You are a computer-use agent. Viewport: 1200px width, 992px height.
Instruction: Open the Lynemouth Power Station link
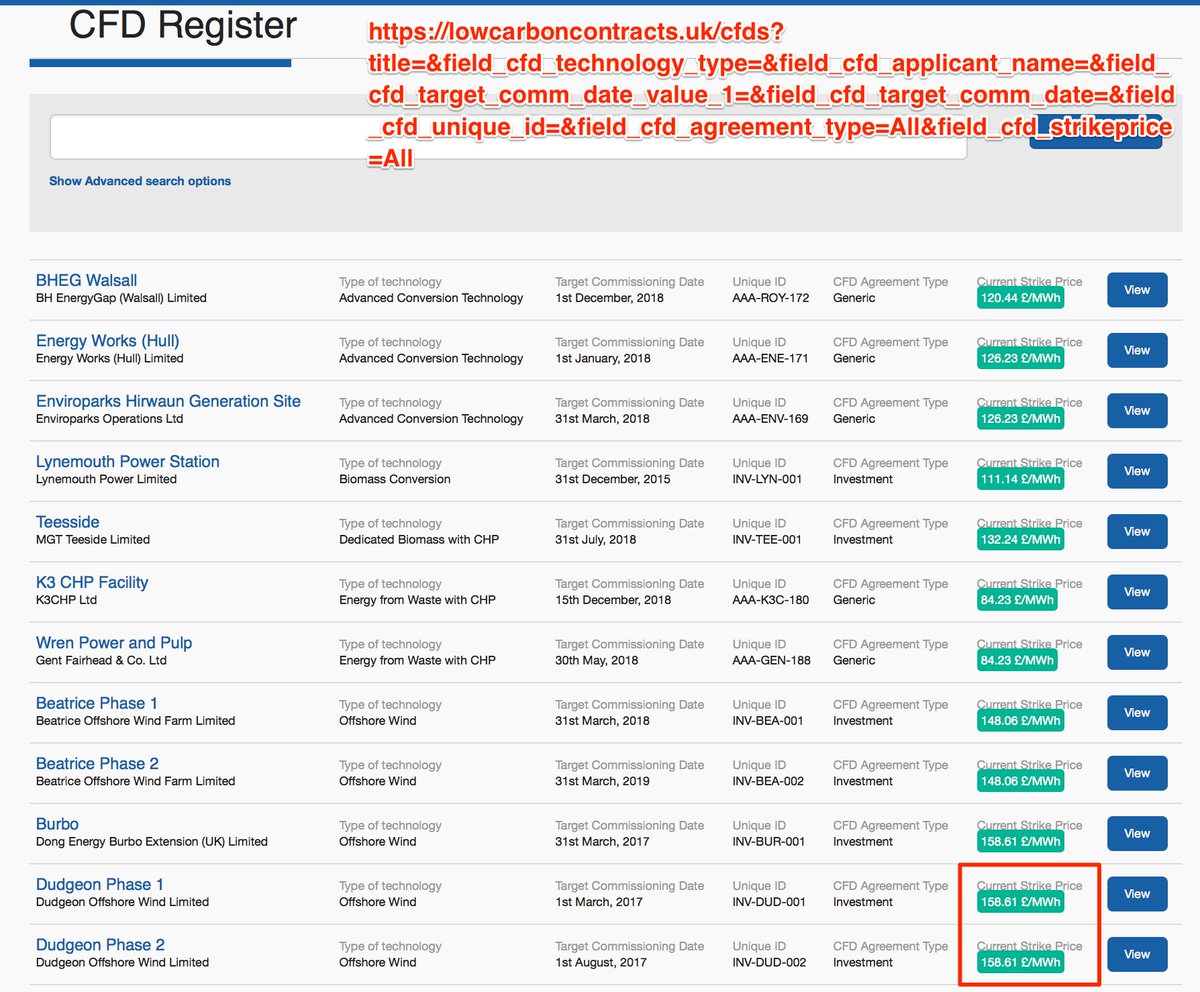point(128,461)
